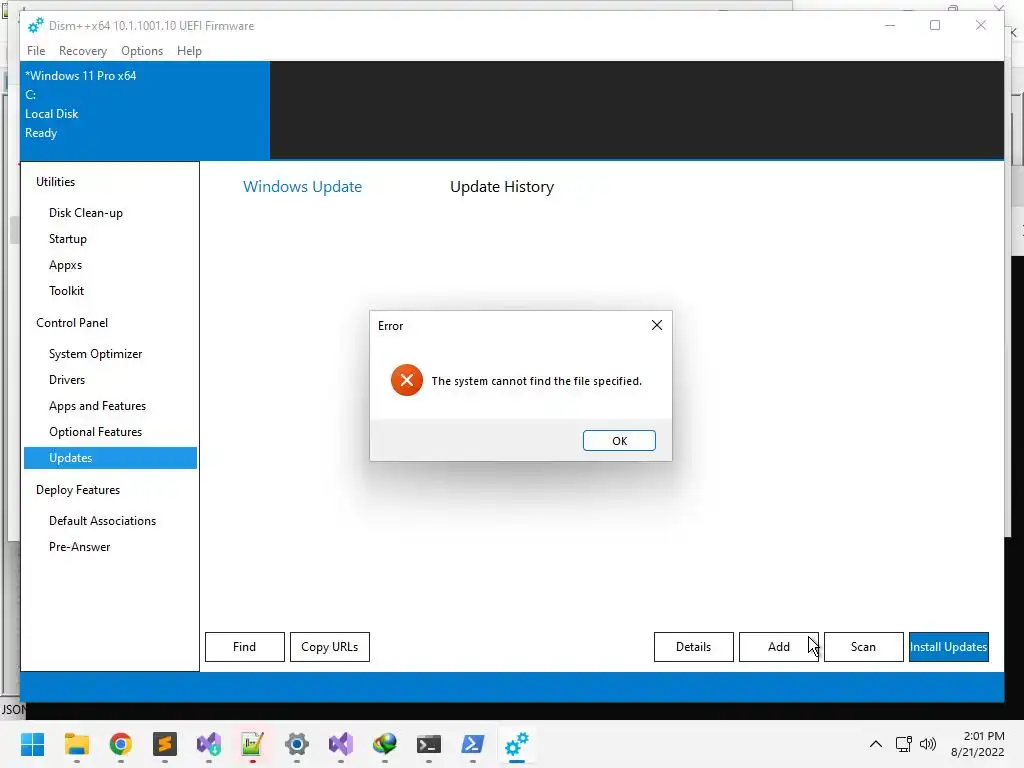Image resolution: width=1024 pixels, height=768 pixels.
Task: Maximize the Dism++ window
Action: [935, 25]
